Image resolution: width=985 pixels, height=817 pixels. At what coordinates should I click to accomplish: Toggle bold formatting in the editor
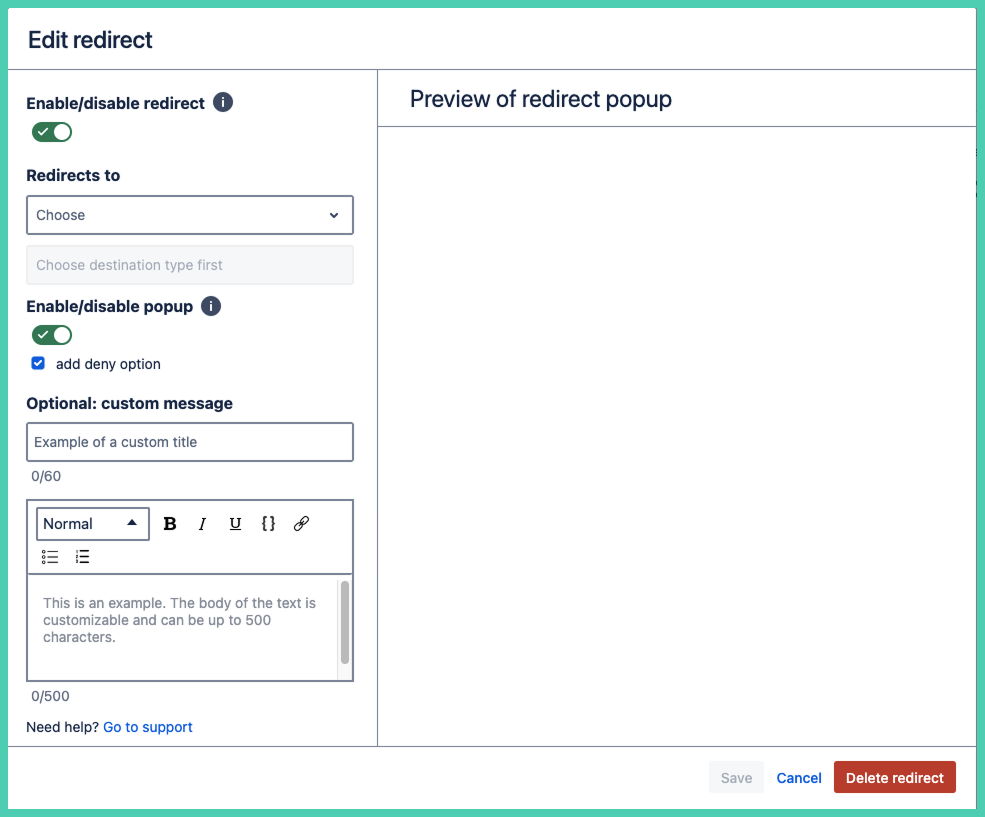point(169,523)
